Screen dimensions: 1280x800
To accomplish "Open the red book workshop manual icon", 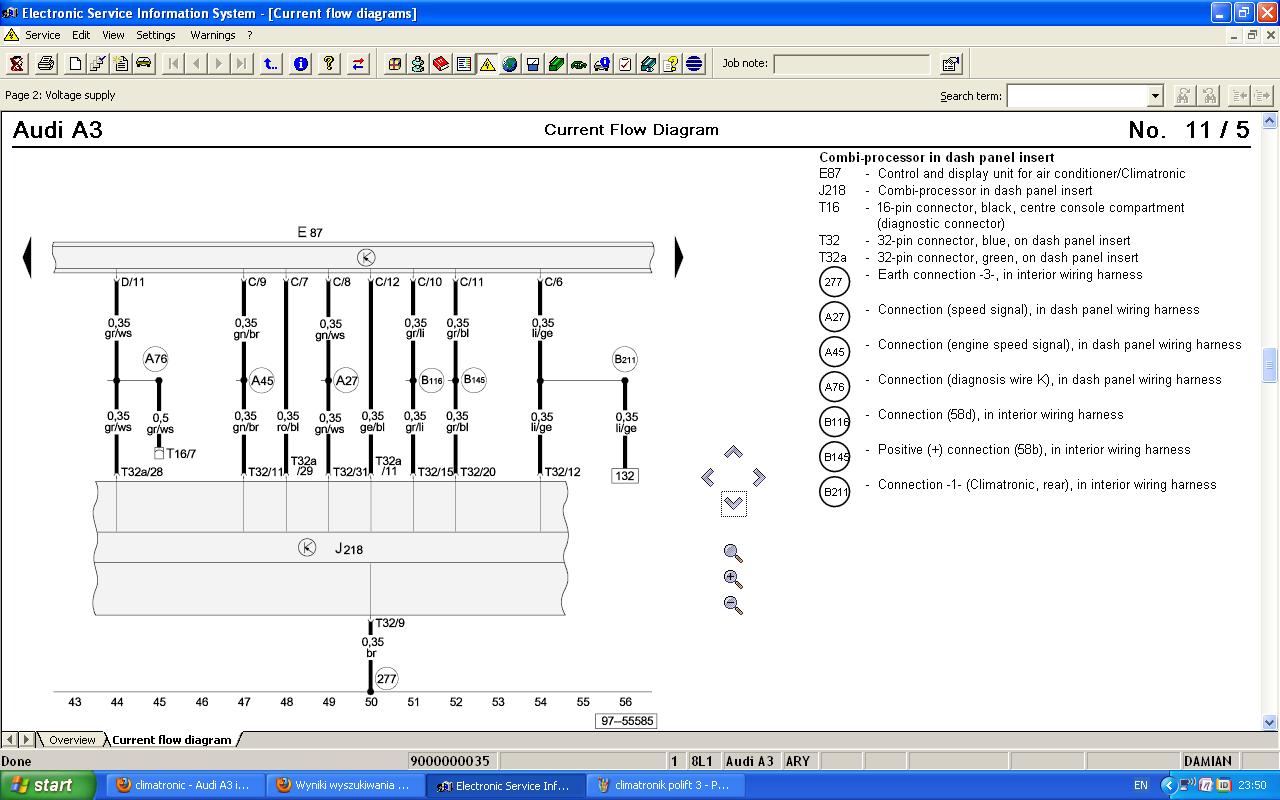I will 441,64.
